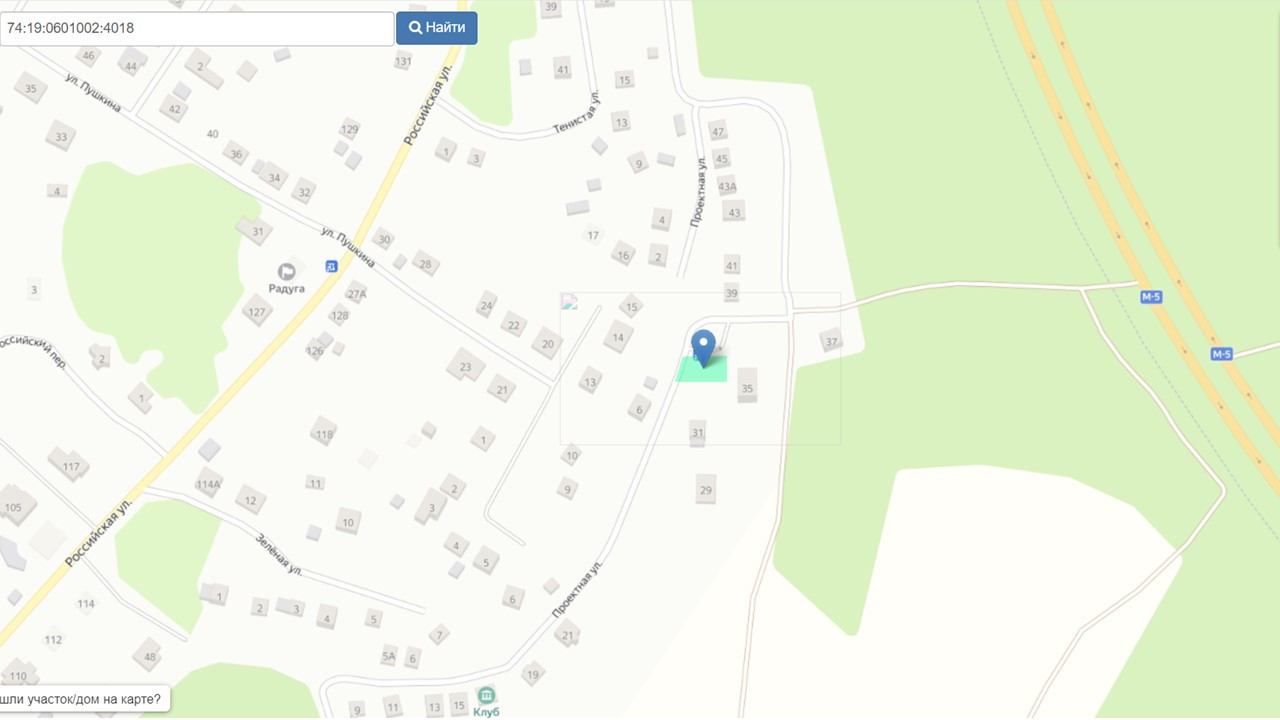Select building 37 east of the road
1280x720 pixels.
[831, 342]
